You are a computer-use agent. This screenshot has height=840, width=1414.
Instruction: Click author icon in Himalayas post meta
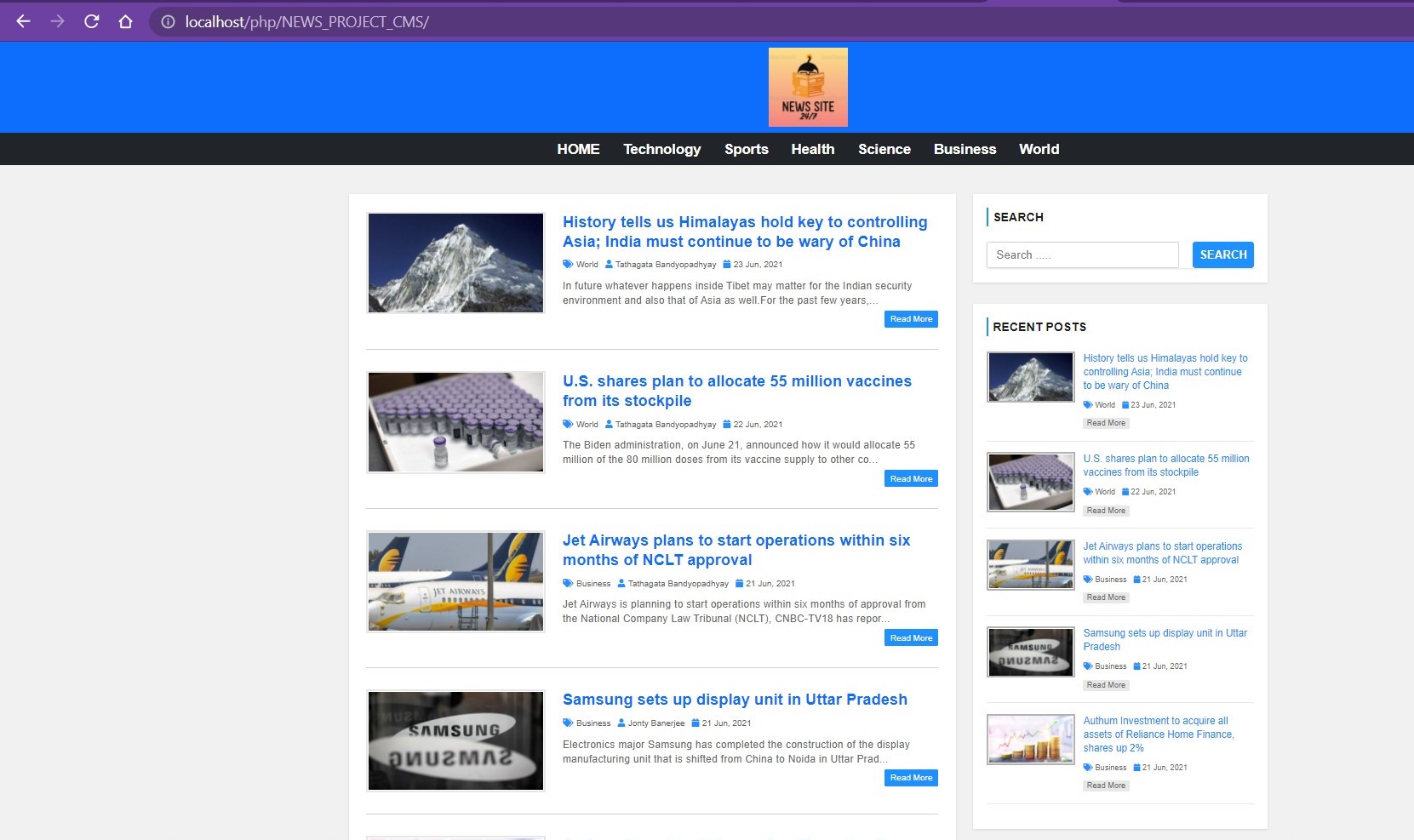tap(609, 264)
